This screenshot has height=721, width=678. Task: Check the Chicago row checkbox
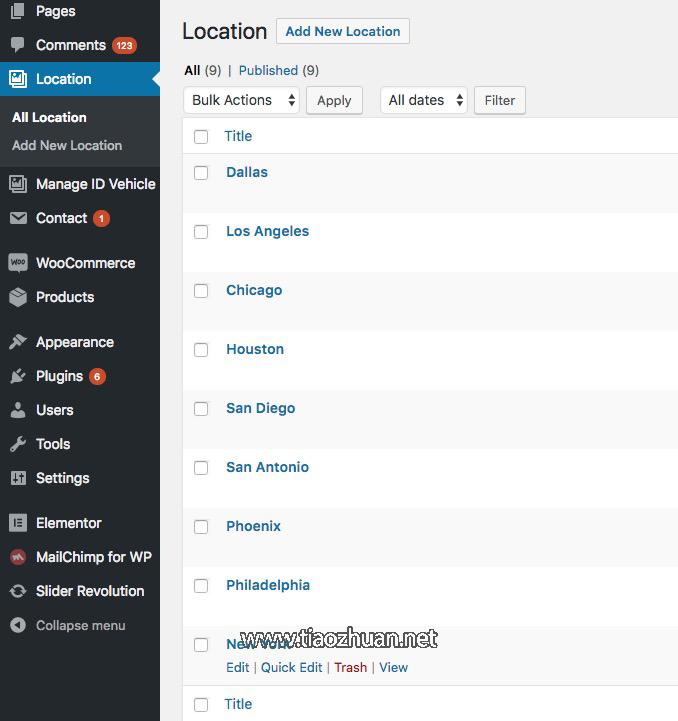pyautogui.click(x=201, y=290)
